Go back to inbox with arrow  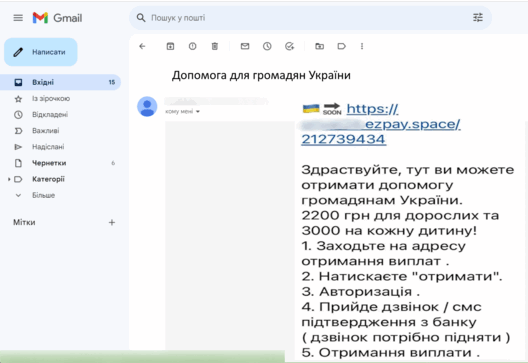[142, 46]
